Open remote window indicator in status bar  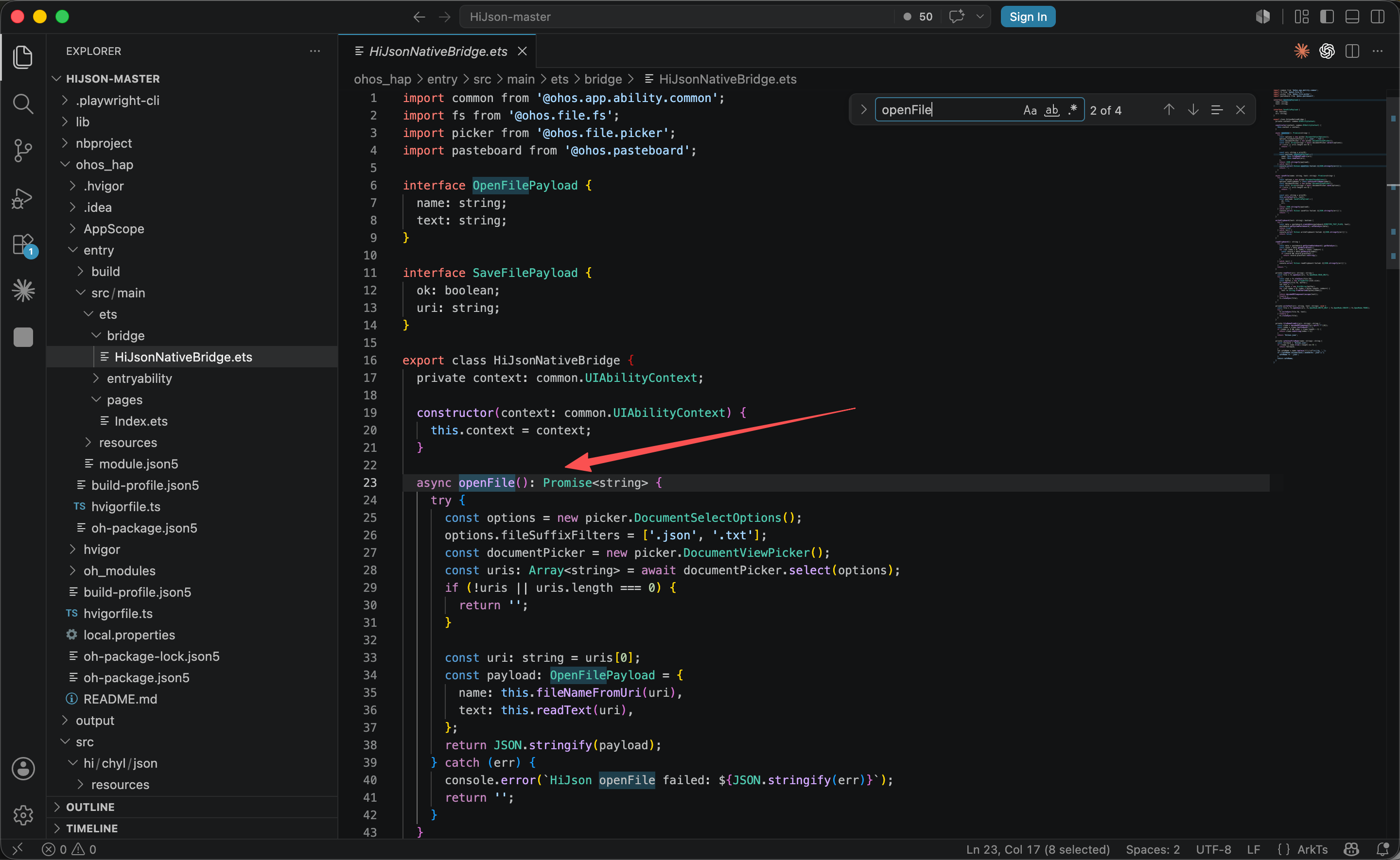click(x=17, y=849)
